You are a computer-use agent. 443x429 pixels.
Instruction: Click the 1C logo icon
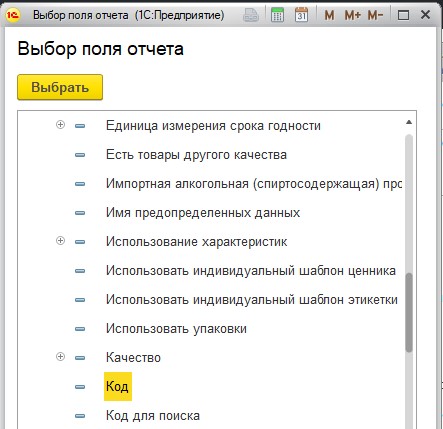13,15
